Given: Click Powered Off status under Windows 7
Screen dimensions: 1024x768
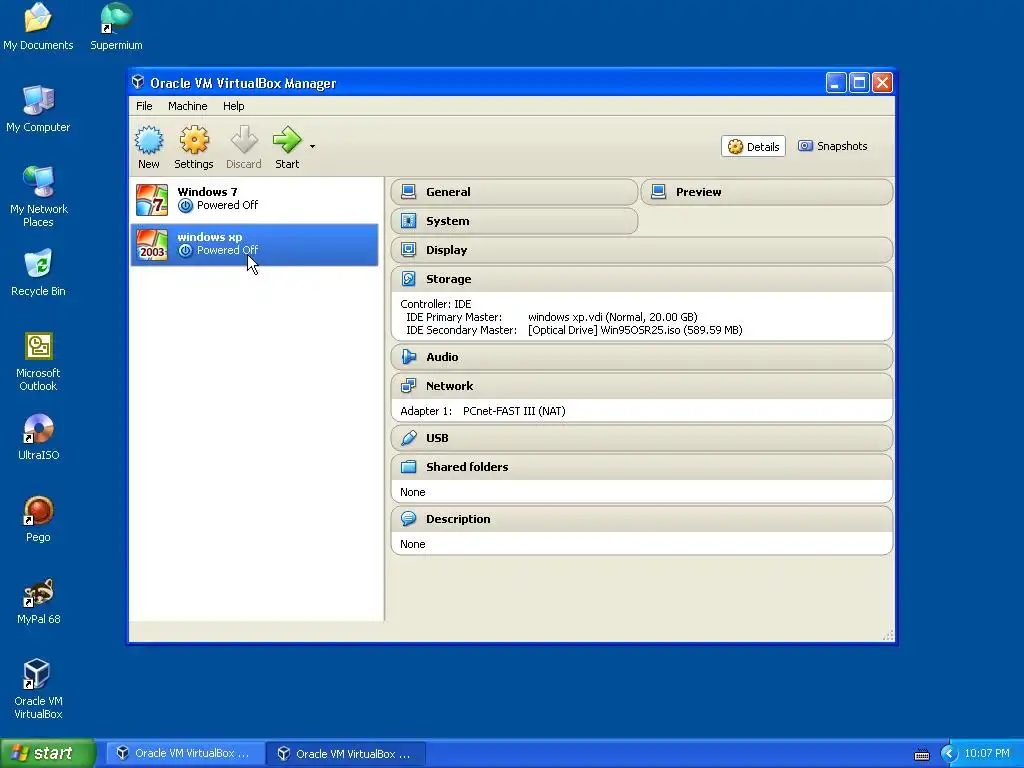Looking at the screenshot, I should click(227, 205).
